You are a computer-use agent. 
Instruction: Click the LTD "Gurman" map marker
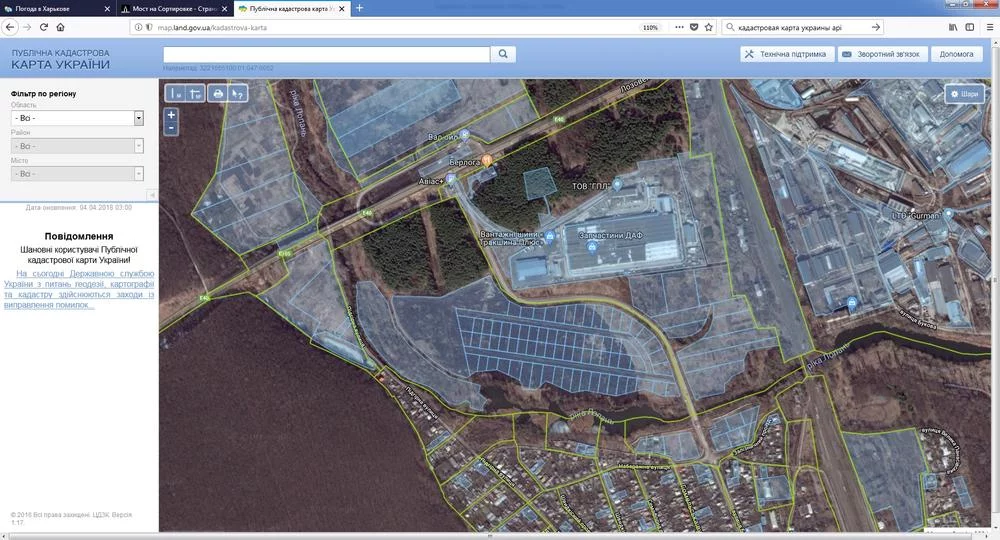[x=949, y=214]
